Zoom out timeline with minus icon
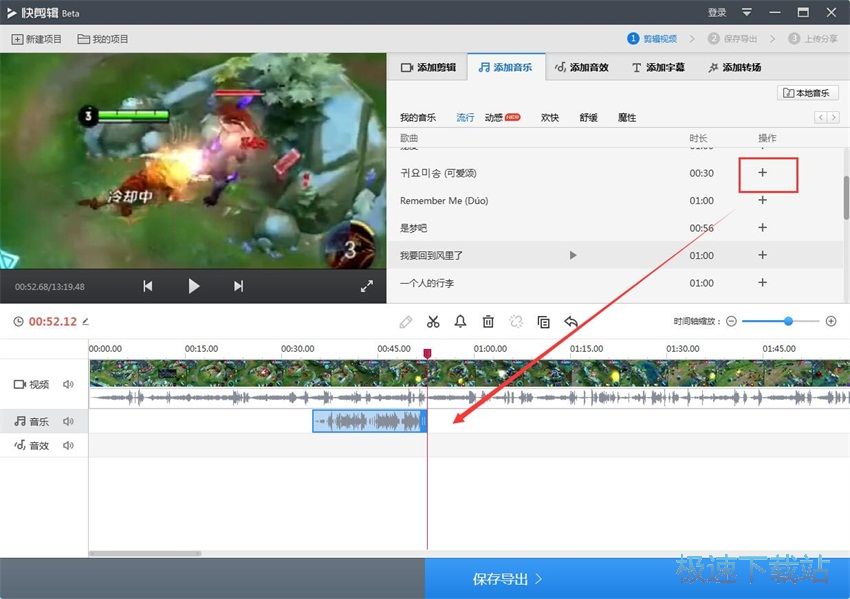The height and width of the screenshot is (599, 850). [x=731, y=321]
